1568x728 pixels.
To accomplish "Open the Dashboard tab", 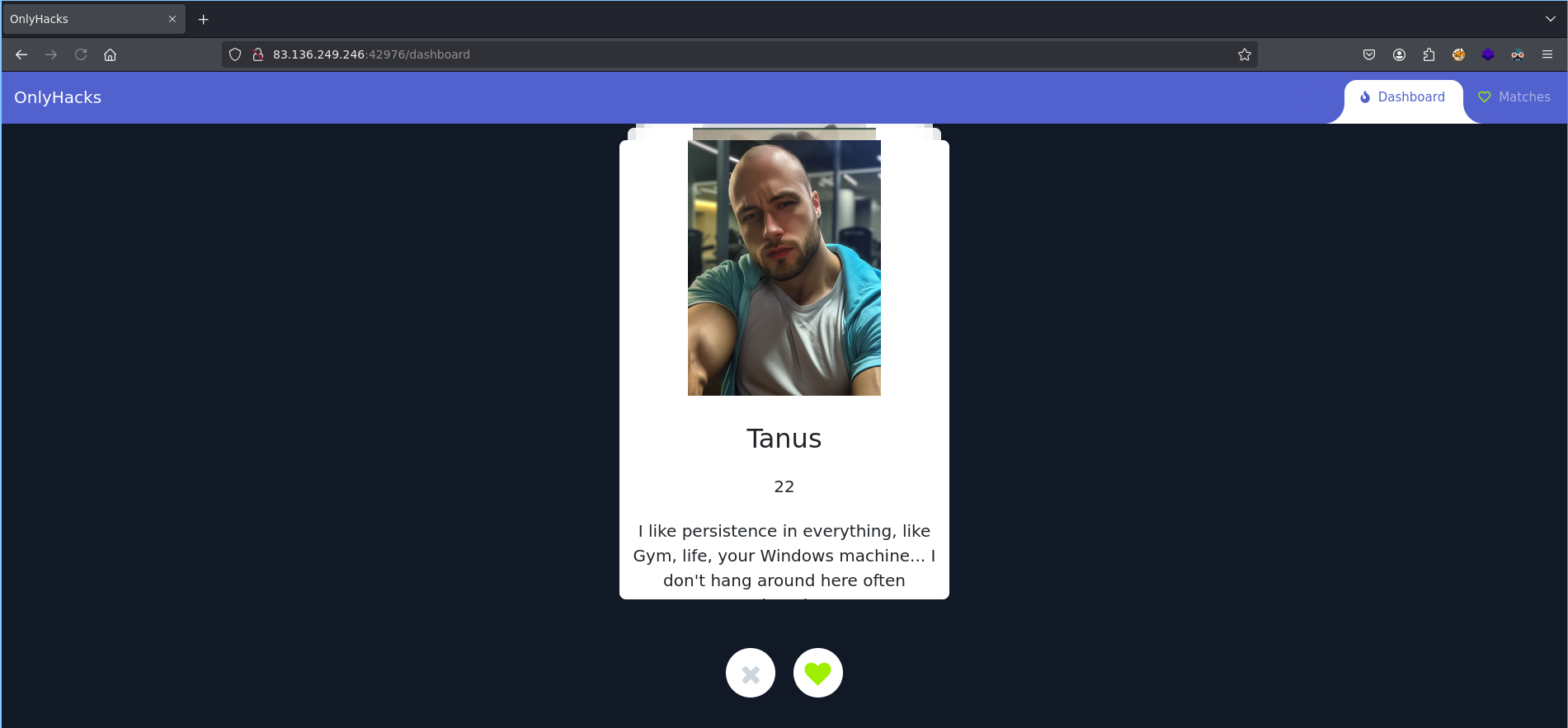I will pos(1403,97).
